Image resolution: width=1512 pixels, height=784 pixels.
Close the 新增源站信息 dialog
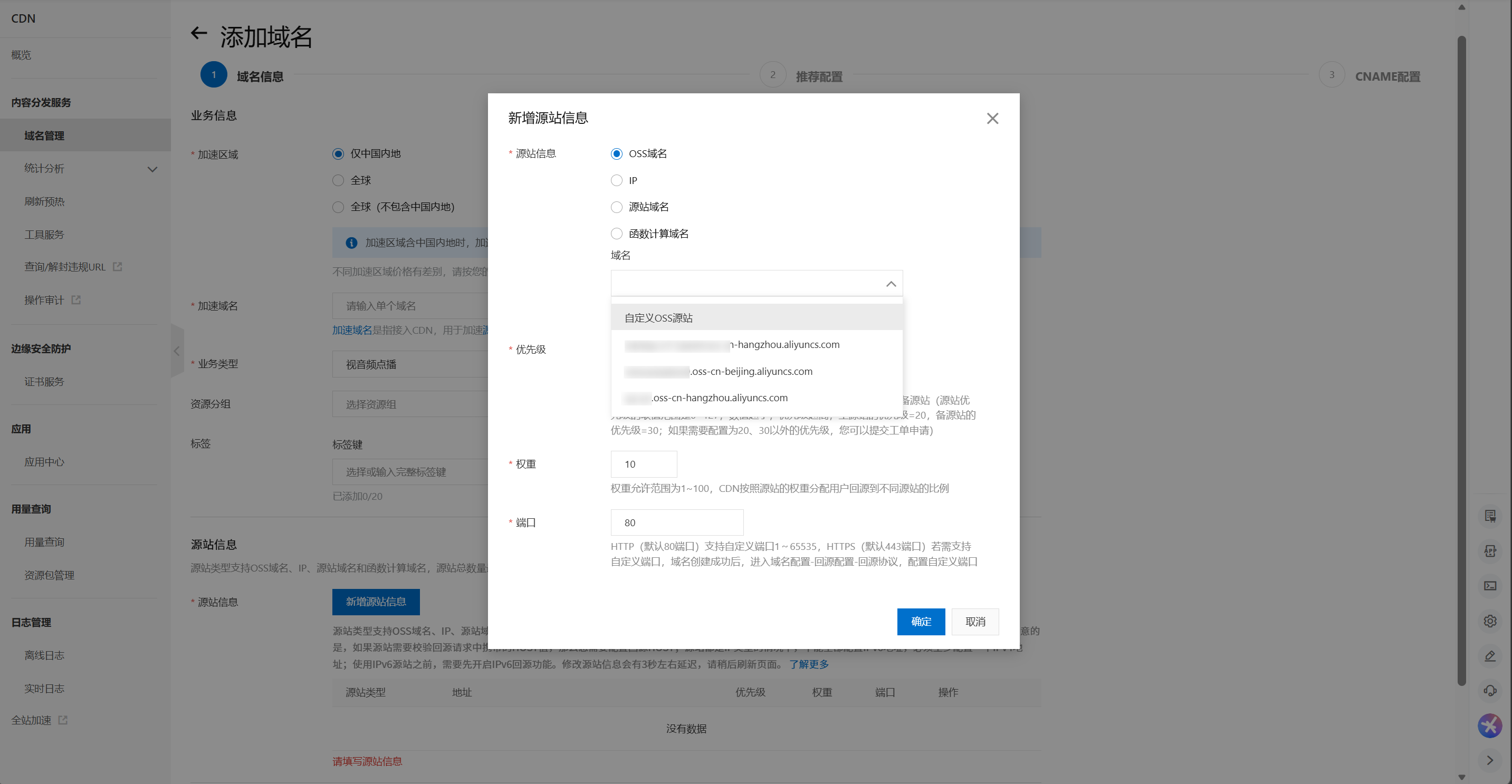[x=992, y=118]
